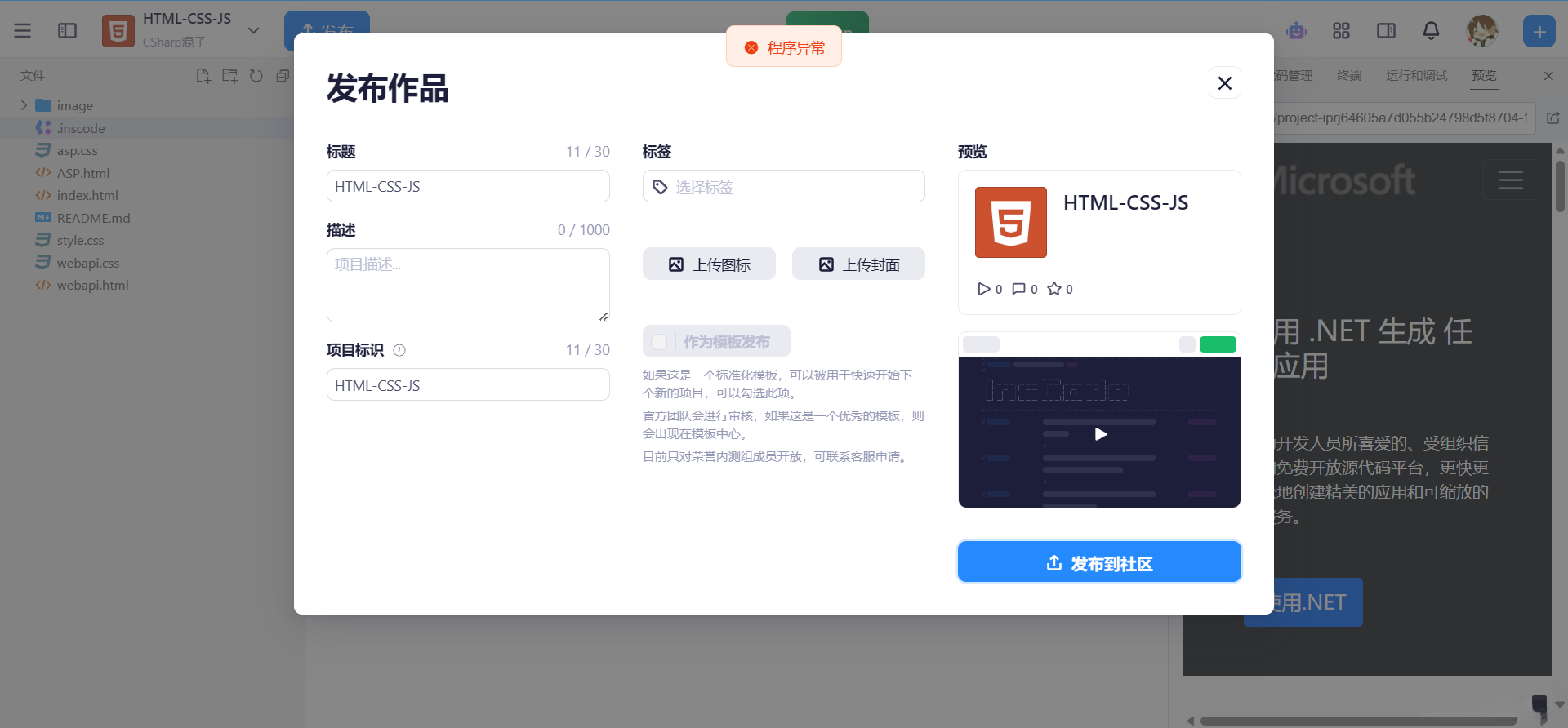
Task: Click the comment count icon in preview
Action: click(1018, 289)
